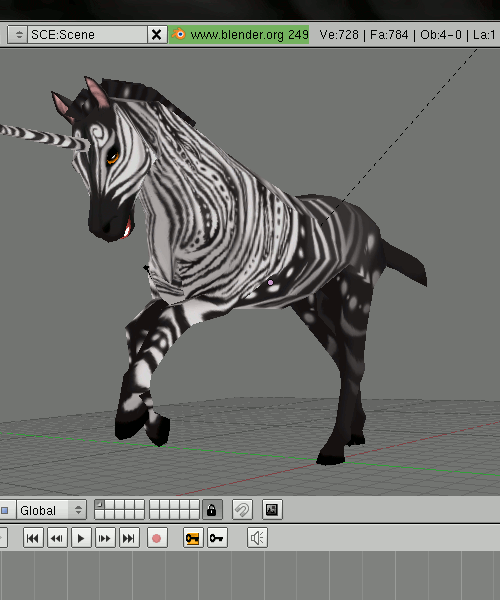Image resolution: width=500 pixels, height=600 pixels.
Task: Activate the first layer button in grid
Action: coord(99,505)
